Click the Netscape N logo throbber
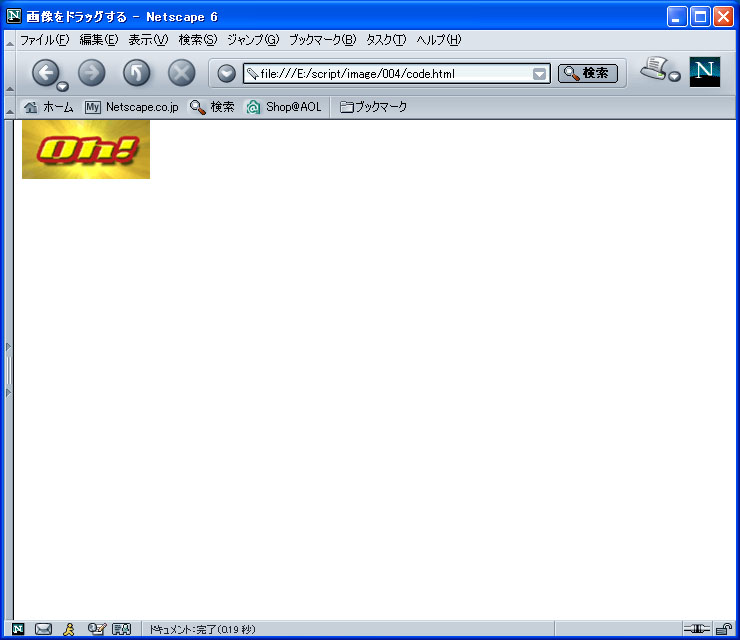The image size is (740, 640). 705,72
